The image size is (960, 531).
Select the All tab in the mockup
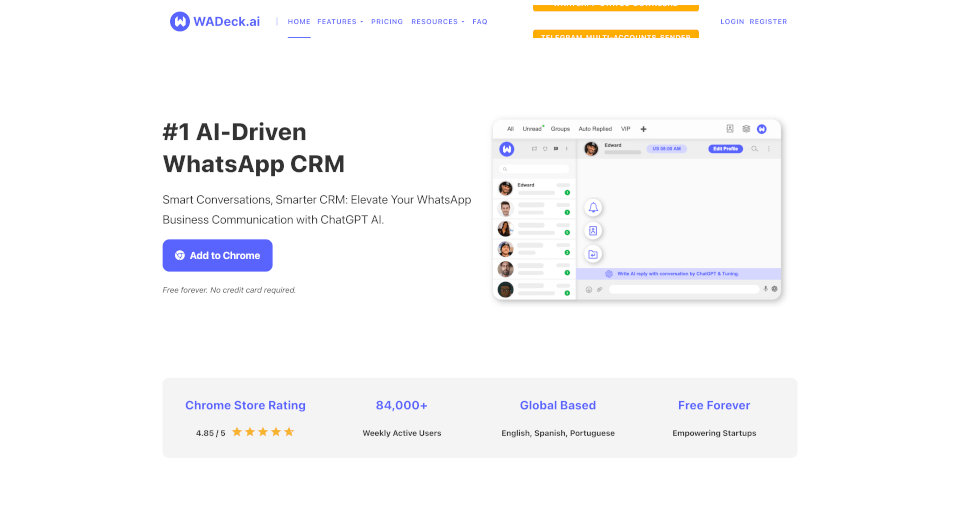tap(511, 129)
